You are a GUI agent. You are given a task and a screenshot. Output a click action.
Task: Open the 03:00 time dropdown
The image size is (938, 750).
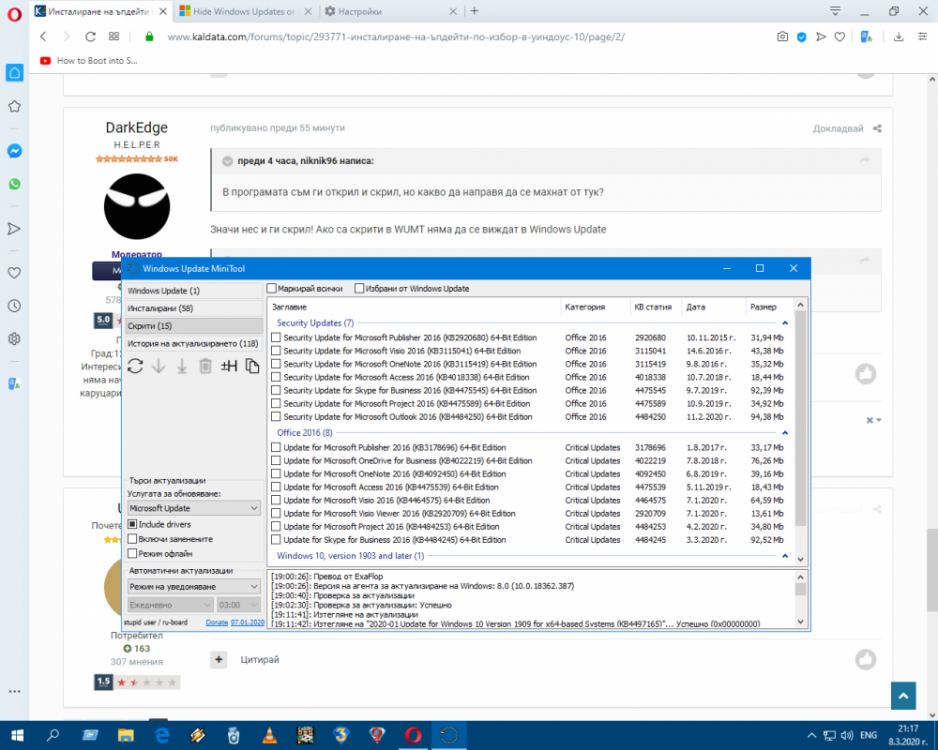click(x=238, y=605)
